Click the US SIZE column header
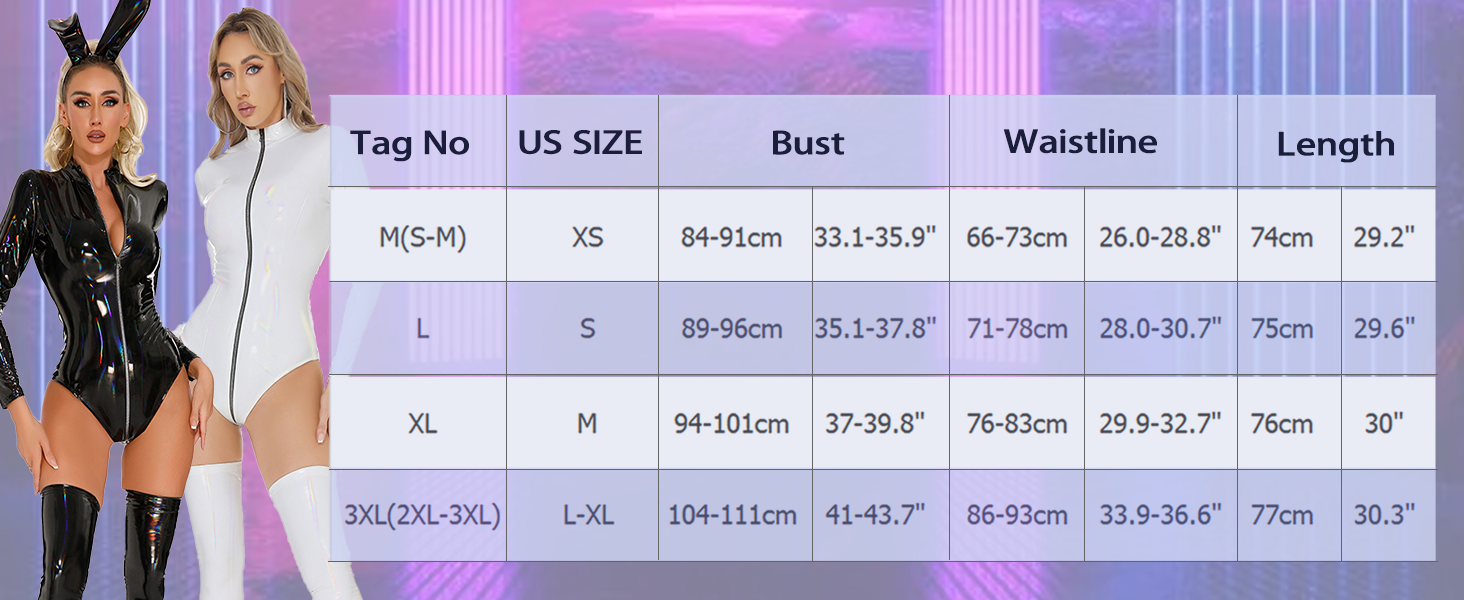The width and height of the screenshot is (1464, 600). click(580, 143)
